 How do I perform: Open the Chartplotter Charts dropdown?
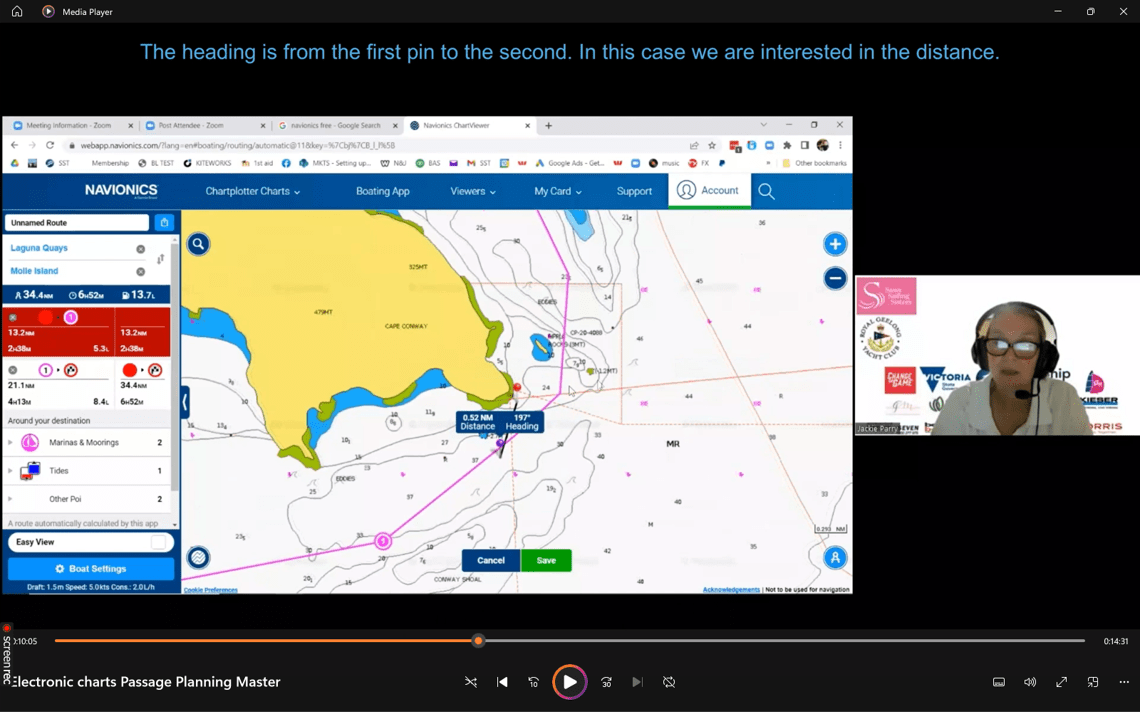coord(254,190)
